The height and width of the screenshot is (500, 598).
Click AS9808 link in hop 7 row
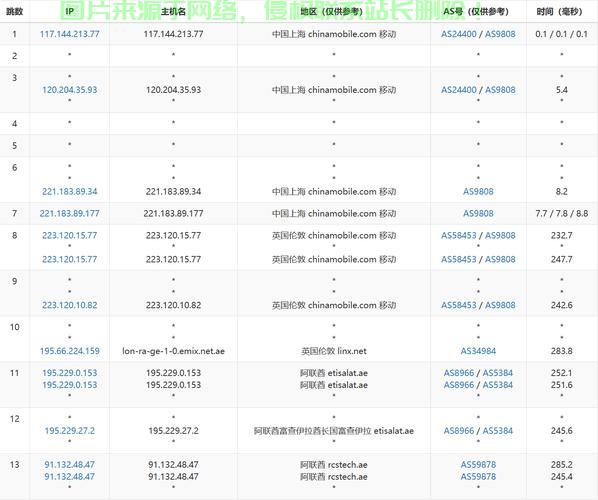pyautogui.click(x=478, y=213)
